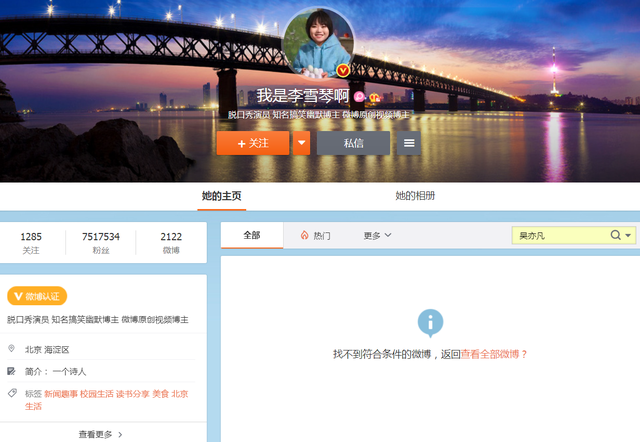
Task: Click the 简介 edit note icon
Action: click(x=11, y=371)
